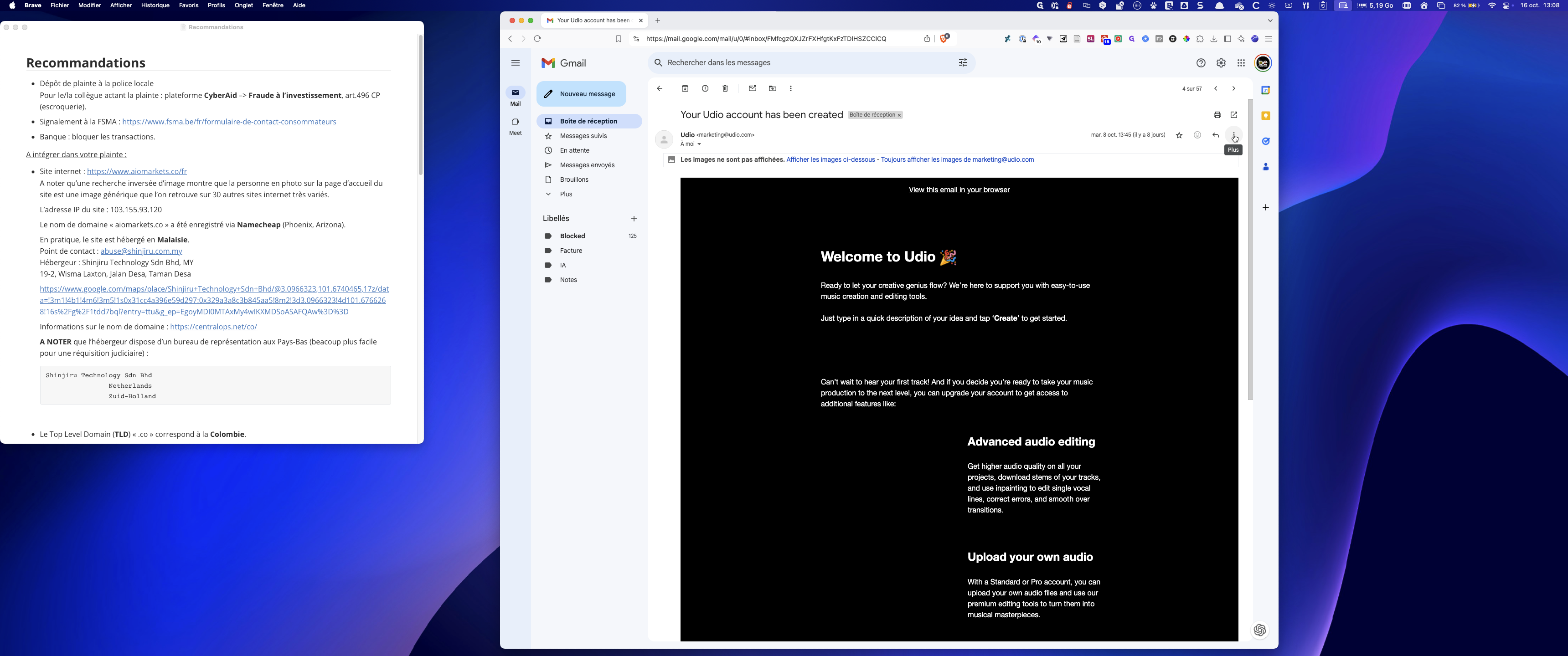The width and height of the screenshot is (1568, 656).
Task: Click 'Afficher les images ci-dessous'
Action: pyautogui.click(x=830, y=159)
